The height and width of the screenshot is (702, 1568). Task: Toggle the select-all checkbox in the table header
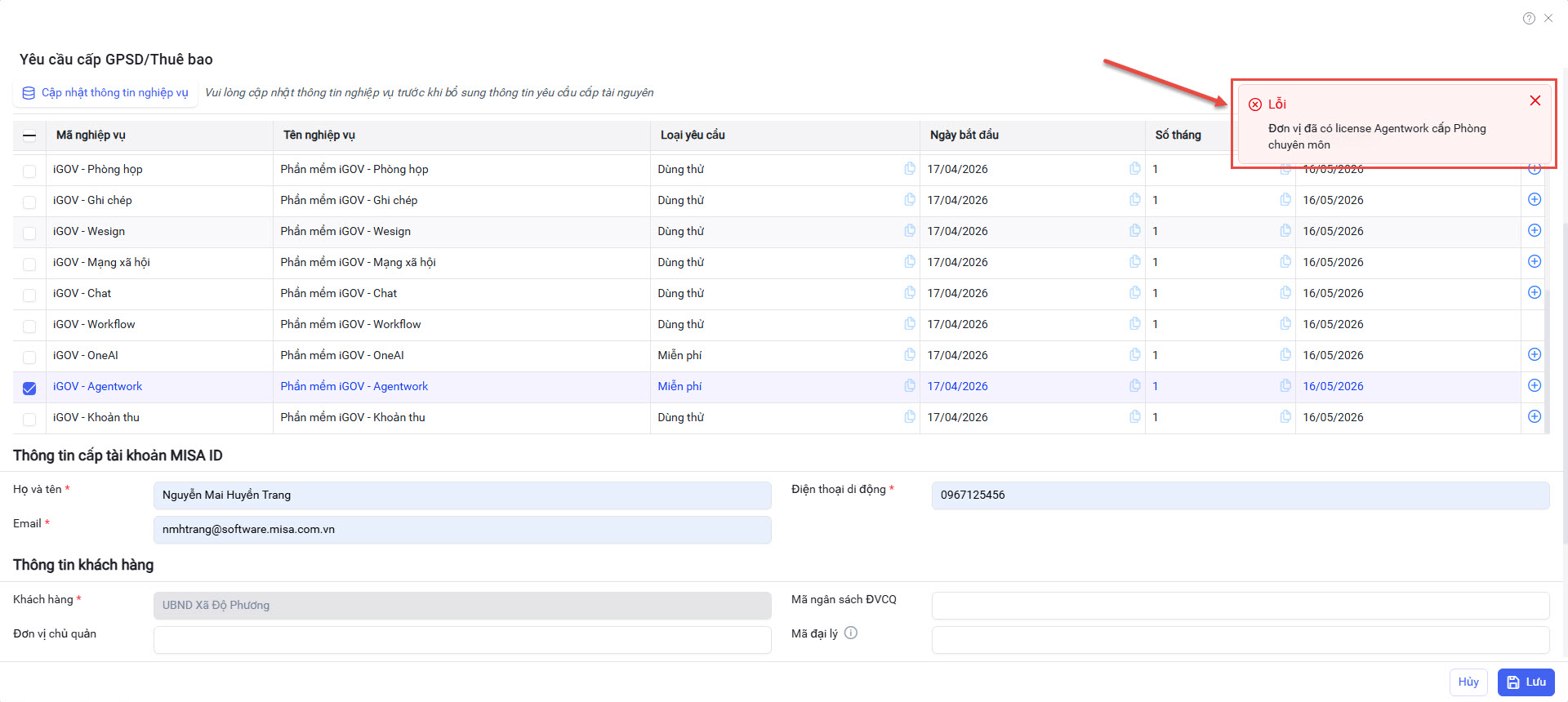(x=29, y=136)
